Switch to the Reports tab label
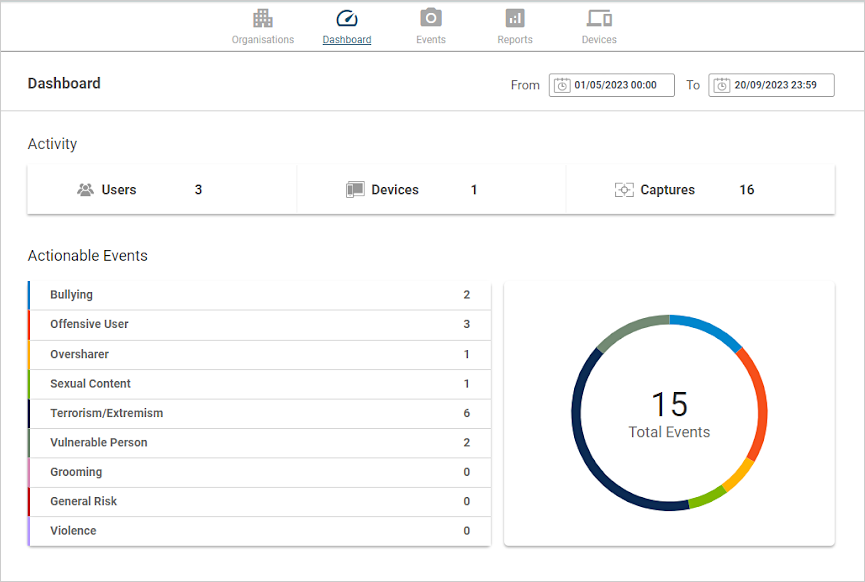 515,40
